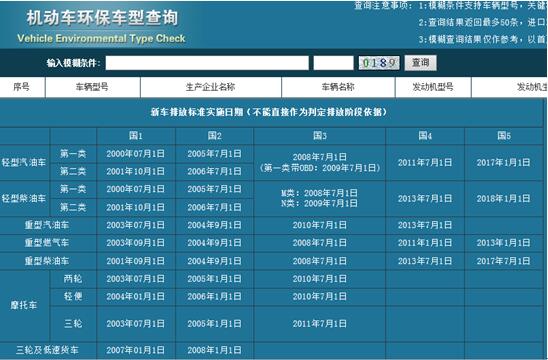Click the 查询 search button

tap(420, 63)
